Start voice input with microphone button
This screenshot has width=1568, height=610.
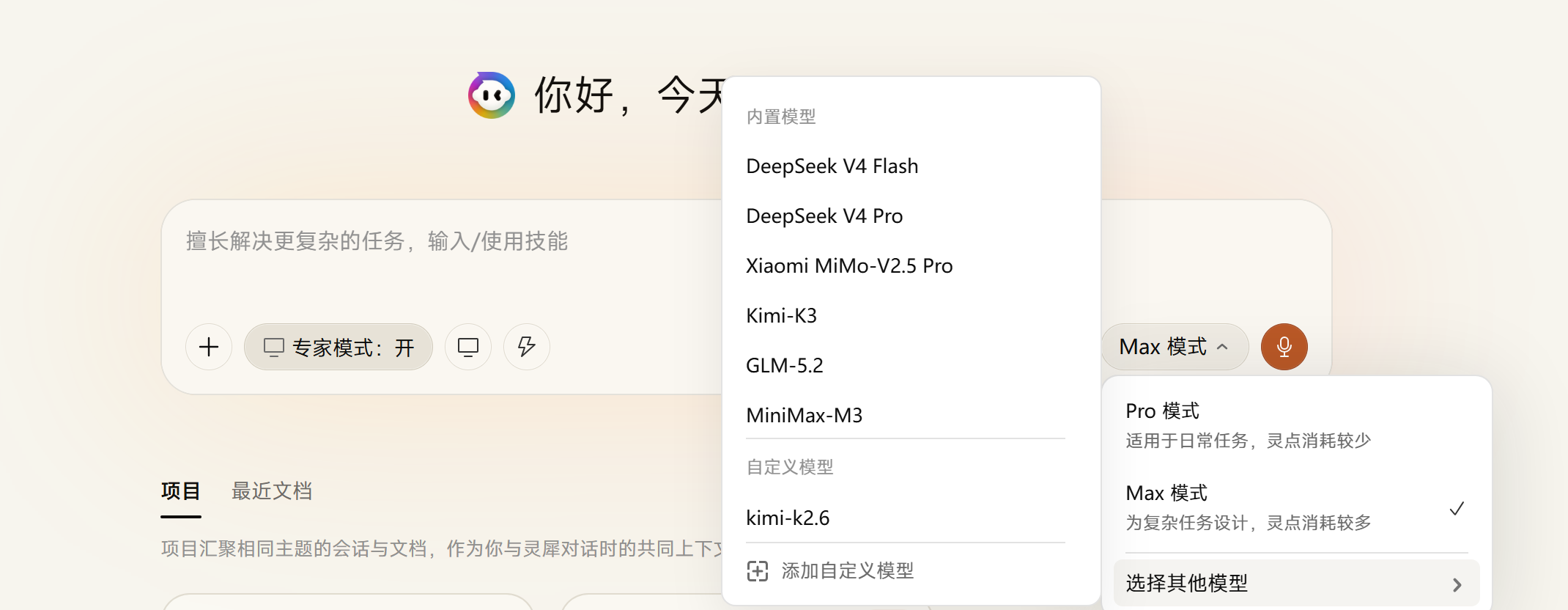click(x=1284, y=347)
